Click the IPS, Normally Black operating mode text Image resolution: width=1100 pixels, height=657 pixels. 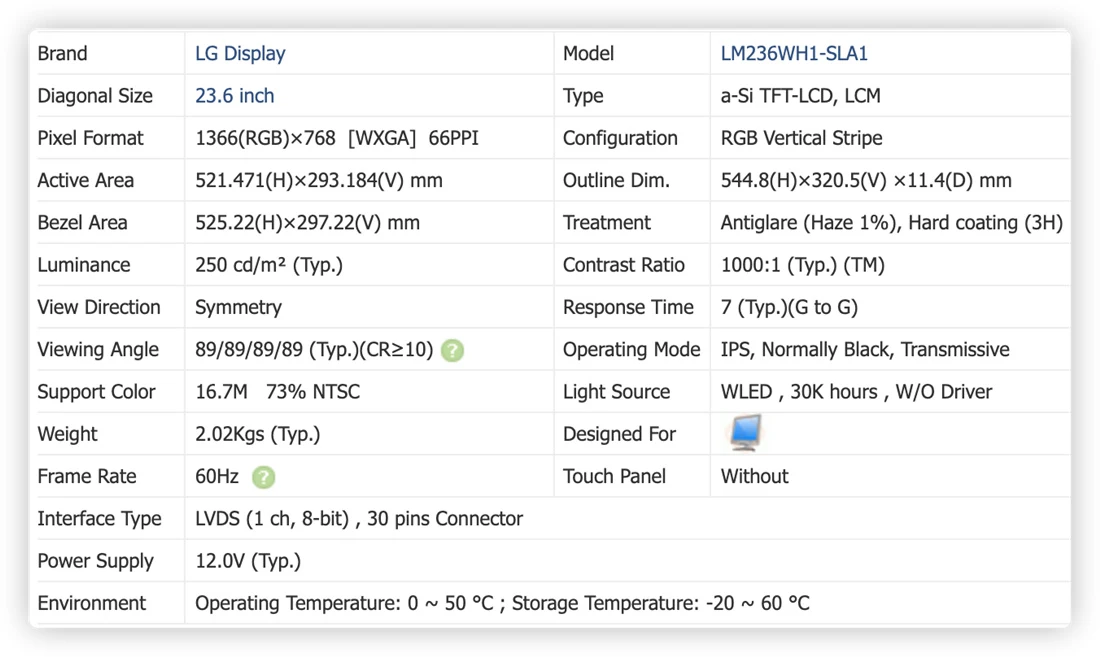865,349
